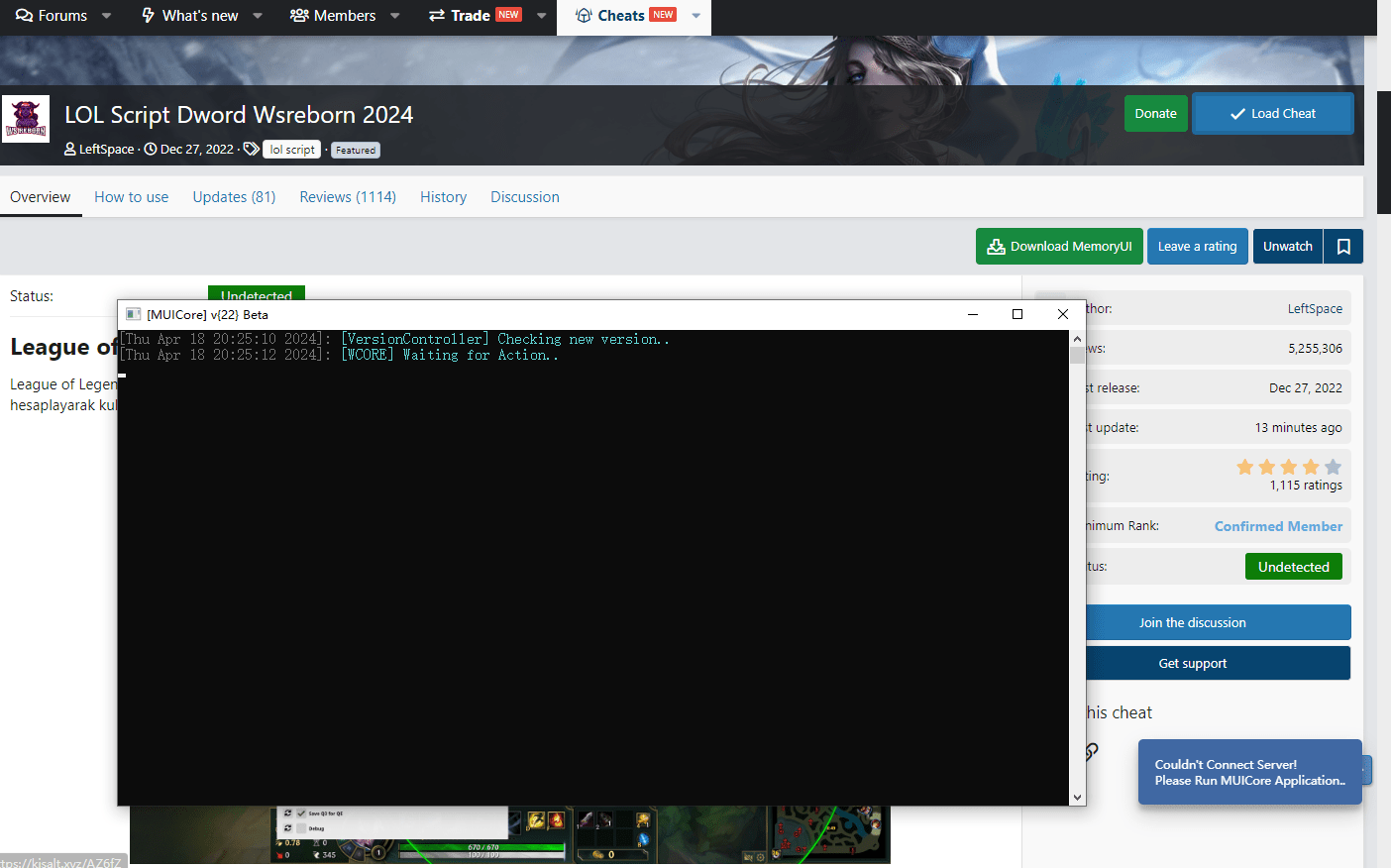The image size is (1391, 868).
Task: Click the WCORE Waiting for Action line
Action: click(339, 355)
